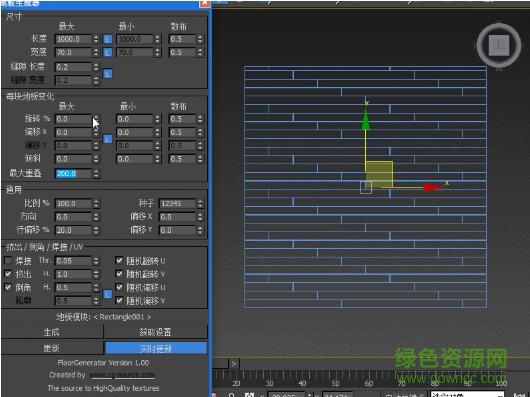Click the 旋转 % maximum field
The height and width of the screenshot is (397, 530).
(73, 119)
